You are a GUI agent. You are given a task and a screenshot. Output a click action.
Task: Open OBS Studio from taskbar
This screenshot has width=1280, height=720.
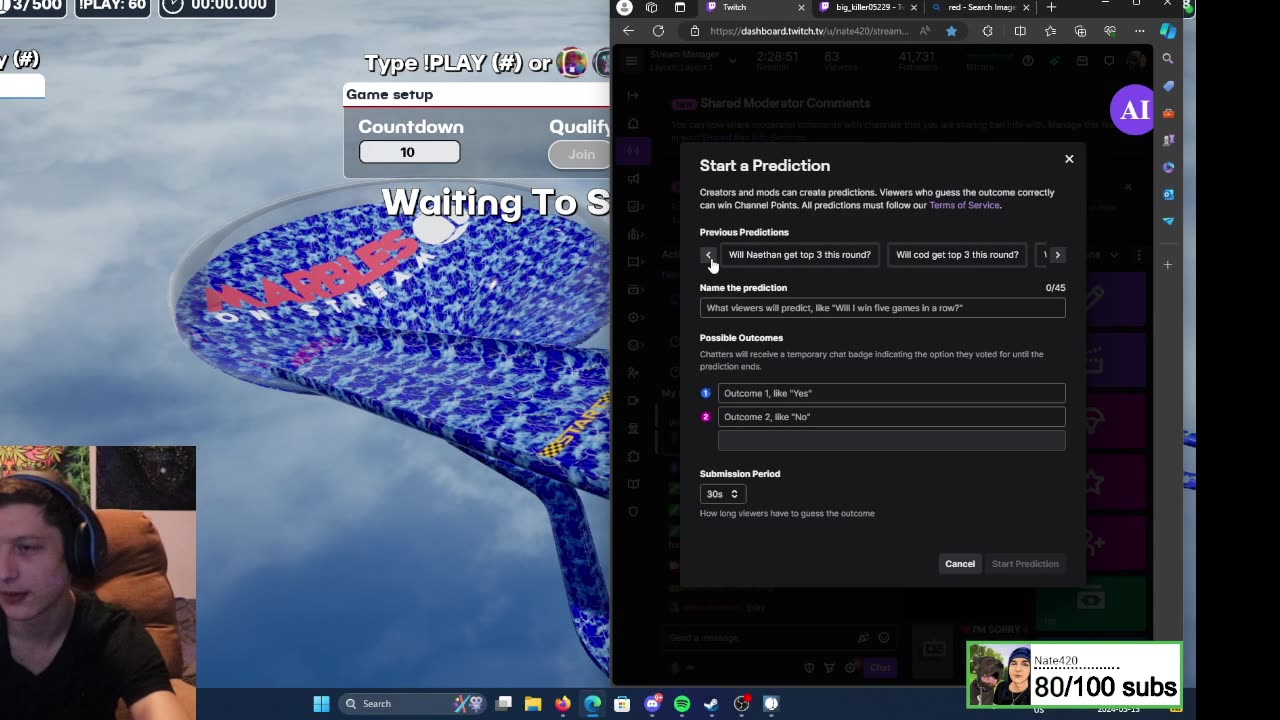click(x=741, y=704)
